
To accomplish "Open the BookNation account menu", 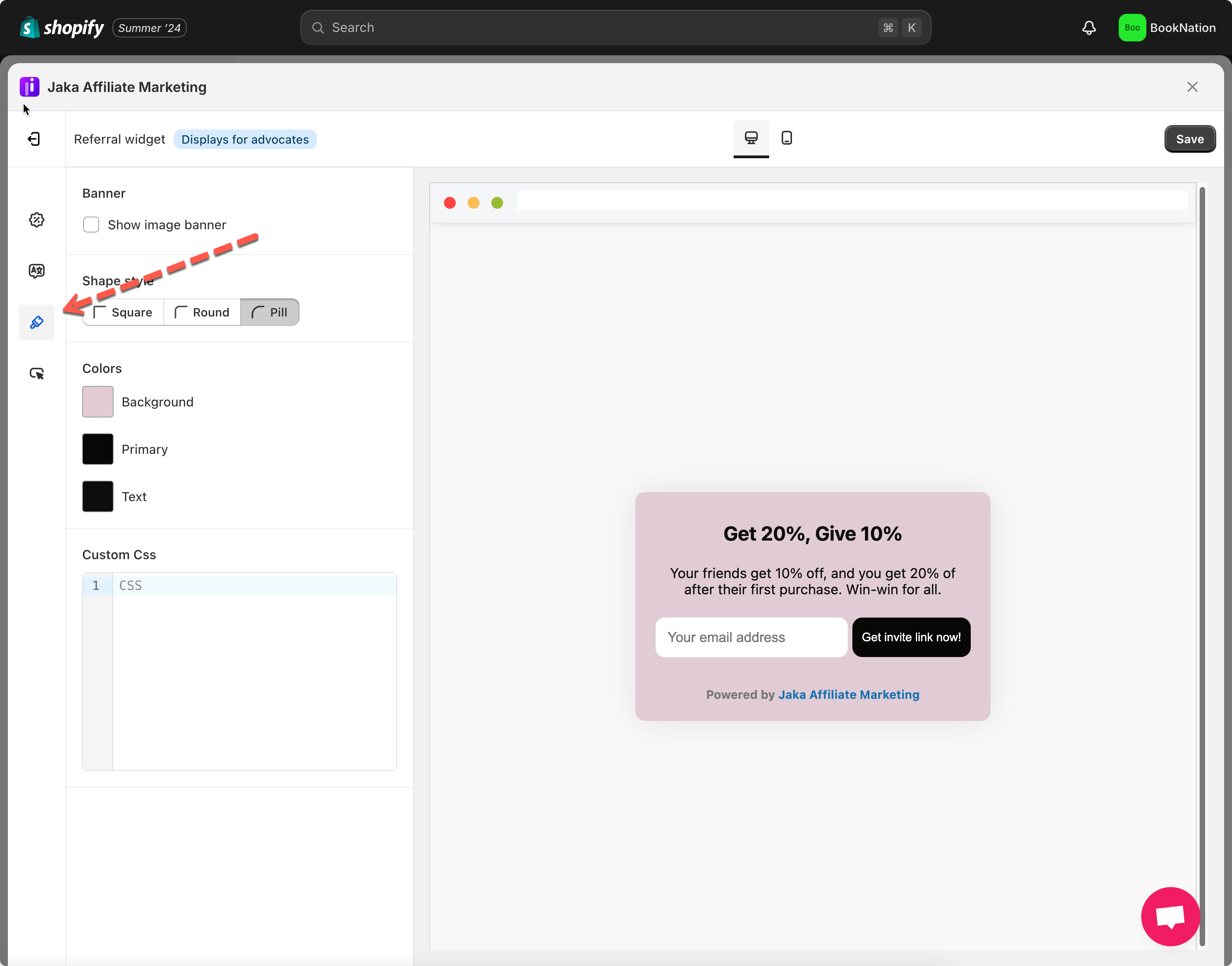I will [1167, 28].
